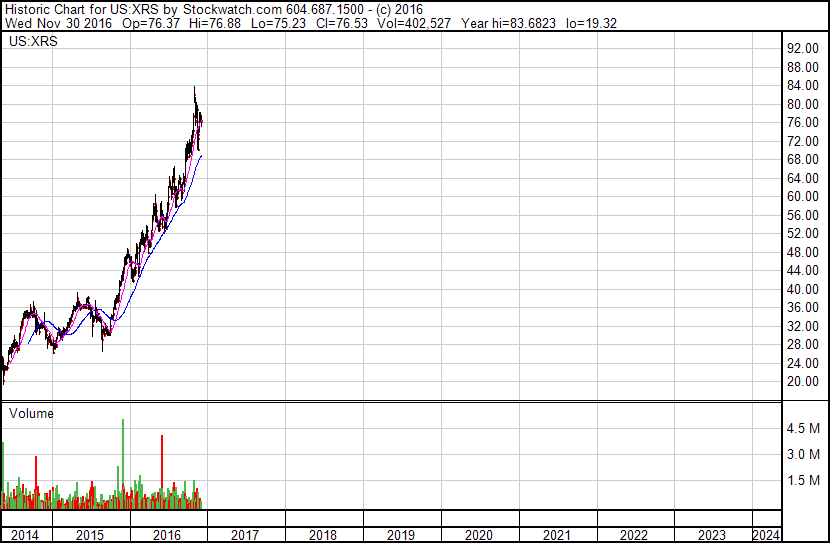
Task: Select the 2018 year label on timeline
Action: pos(322,535)
